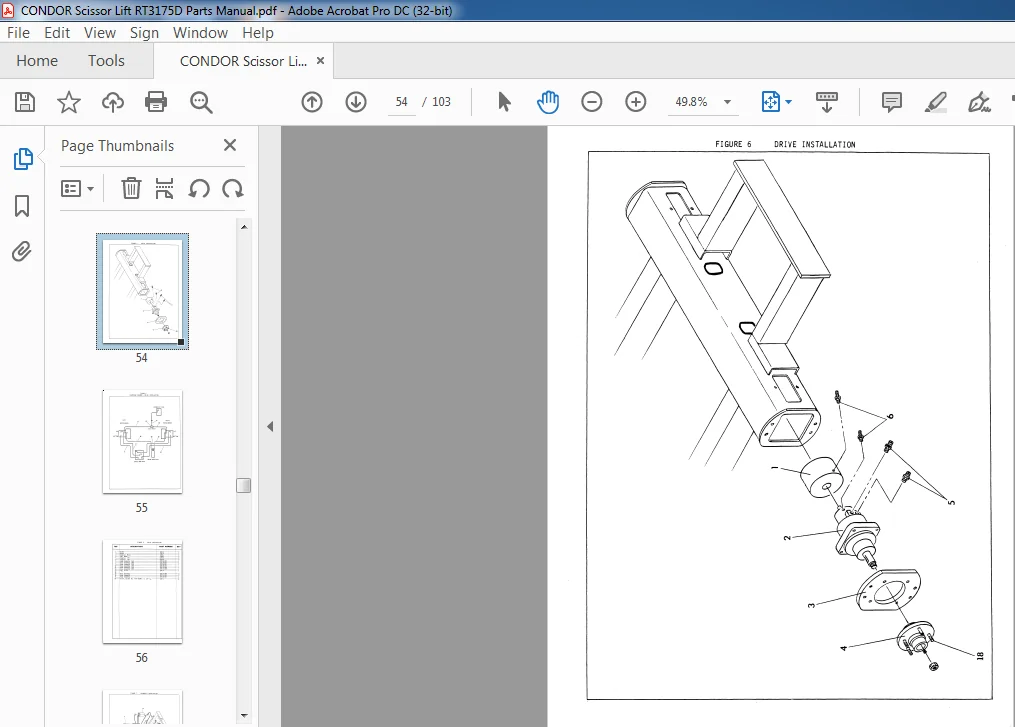The height and width of the screenshot is (727, 1015).
Task: Click the thumbnail print pages icon
Action: pos(164,188)
